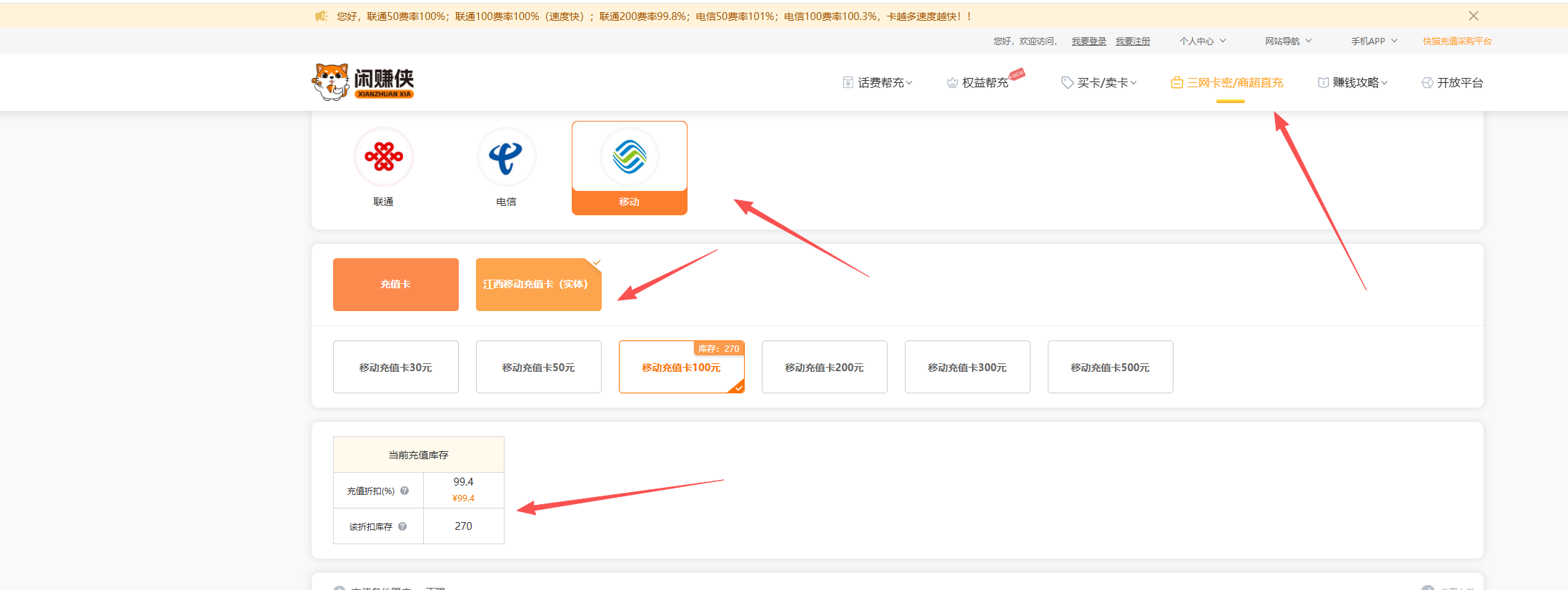Select the 充值卡 category button
This screenshot has width=1568, height=590.
click(396, 285)
